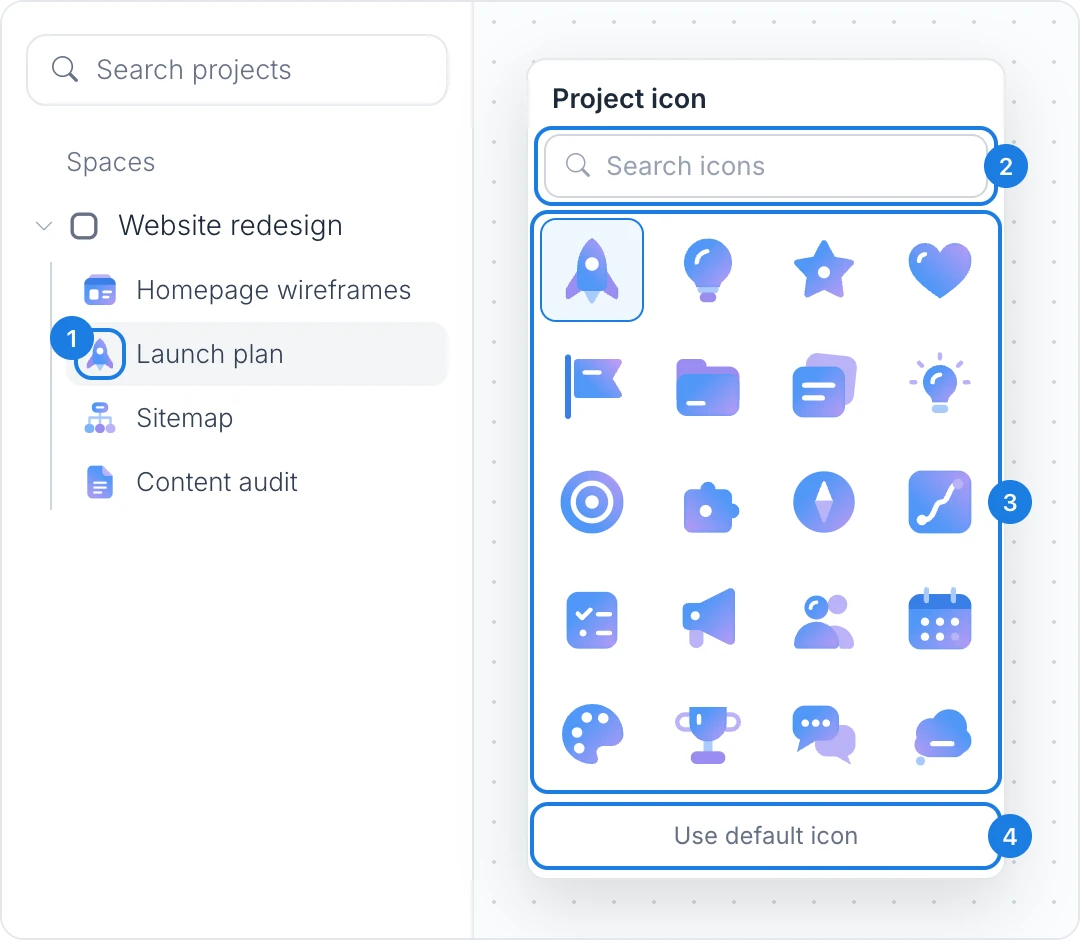
Task: Select the checklist icon
Action: (x=592, y=620)
